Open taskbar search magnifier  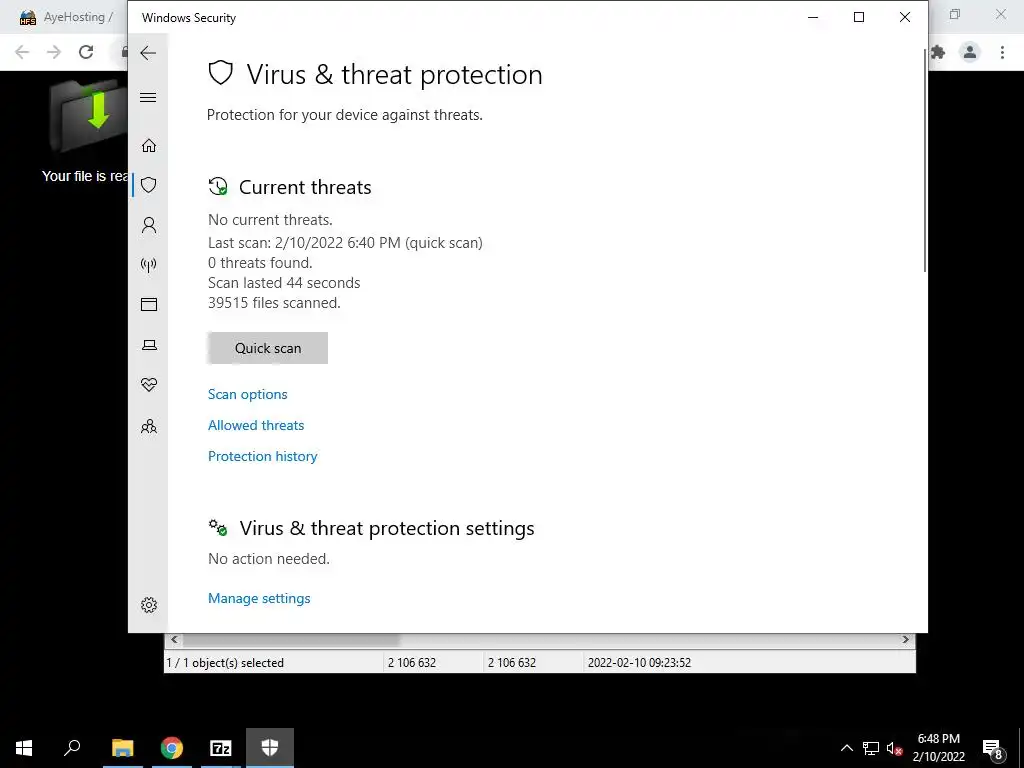tap(72, 748)
